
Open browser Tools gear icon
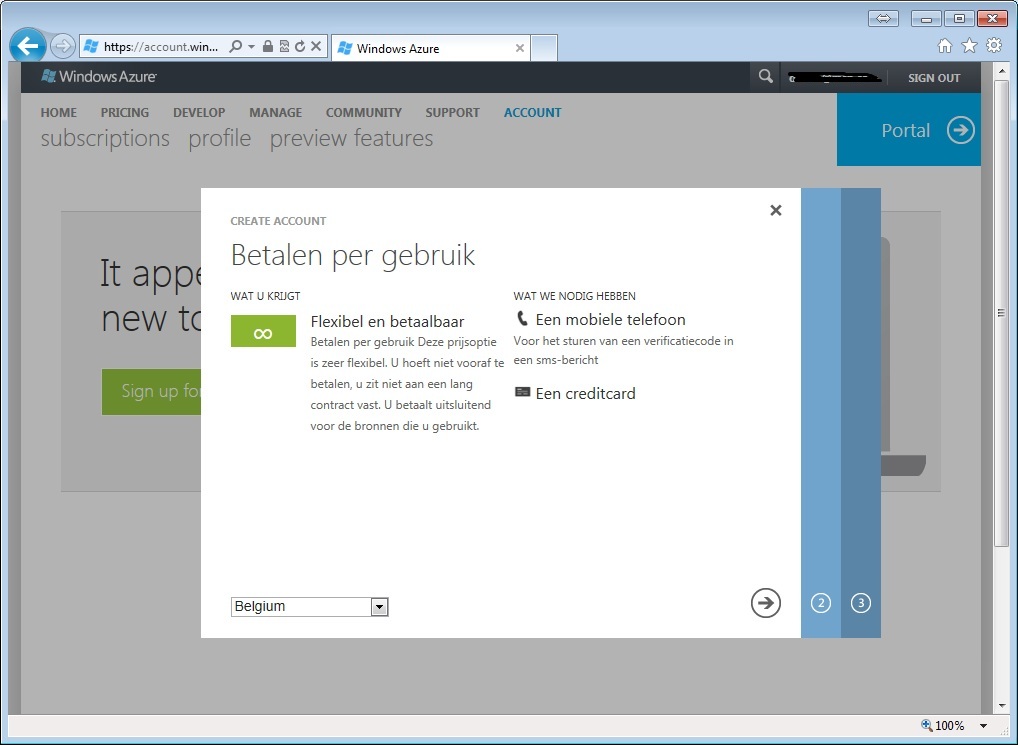pos(993,46)
